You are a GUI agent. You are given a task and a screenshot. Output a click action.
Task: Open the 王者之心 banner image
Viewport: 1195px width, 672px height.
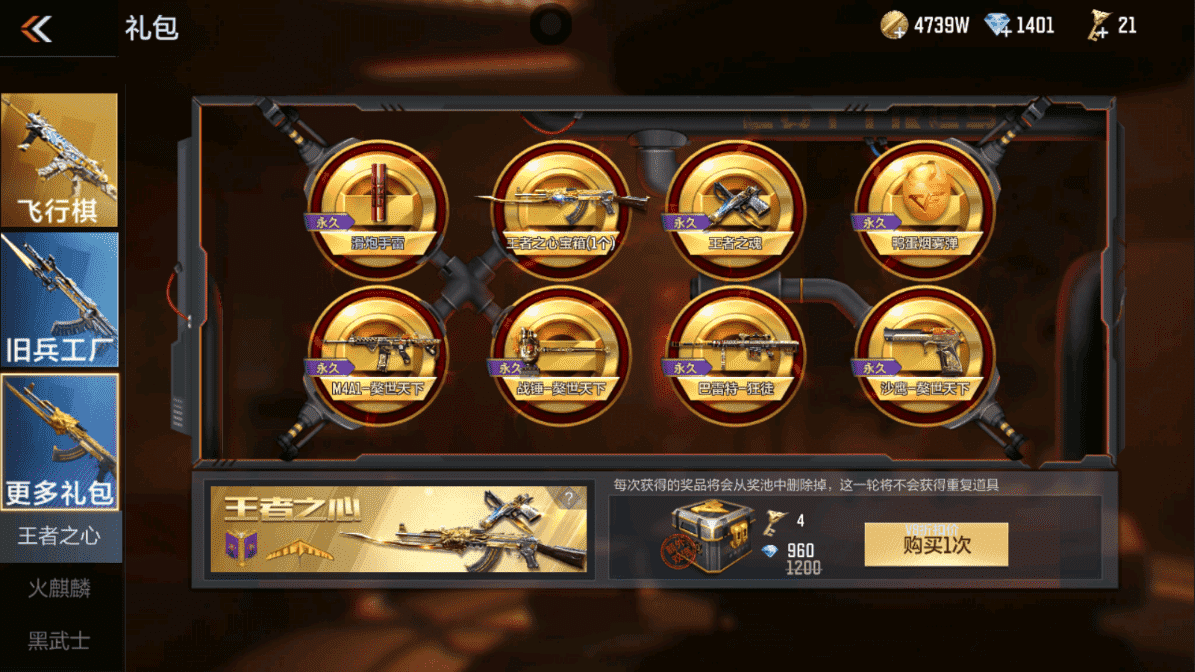399,529
